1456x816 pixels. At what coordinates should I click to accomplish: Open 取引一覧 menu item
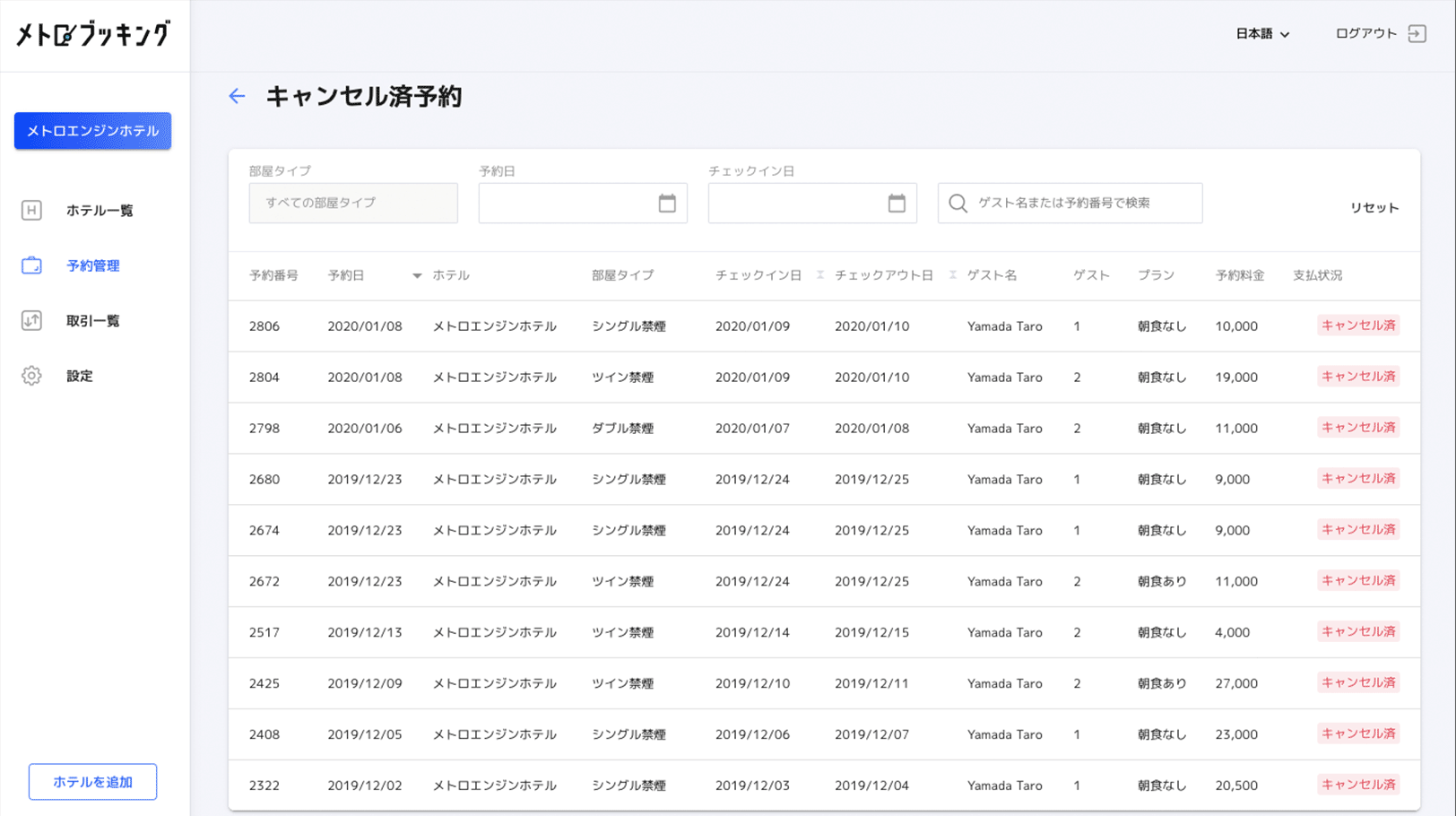coord(93,320)
